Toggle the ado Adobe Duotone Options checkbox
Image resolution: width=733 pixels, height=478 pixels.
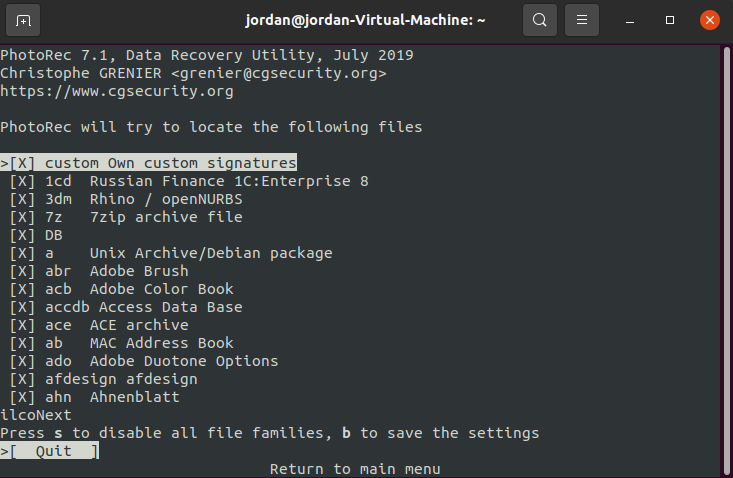coord(22,361)
